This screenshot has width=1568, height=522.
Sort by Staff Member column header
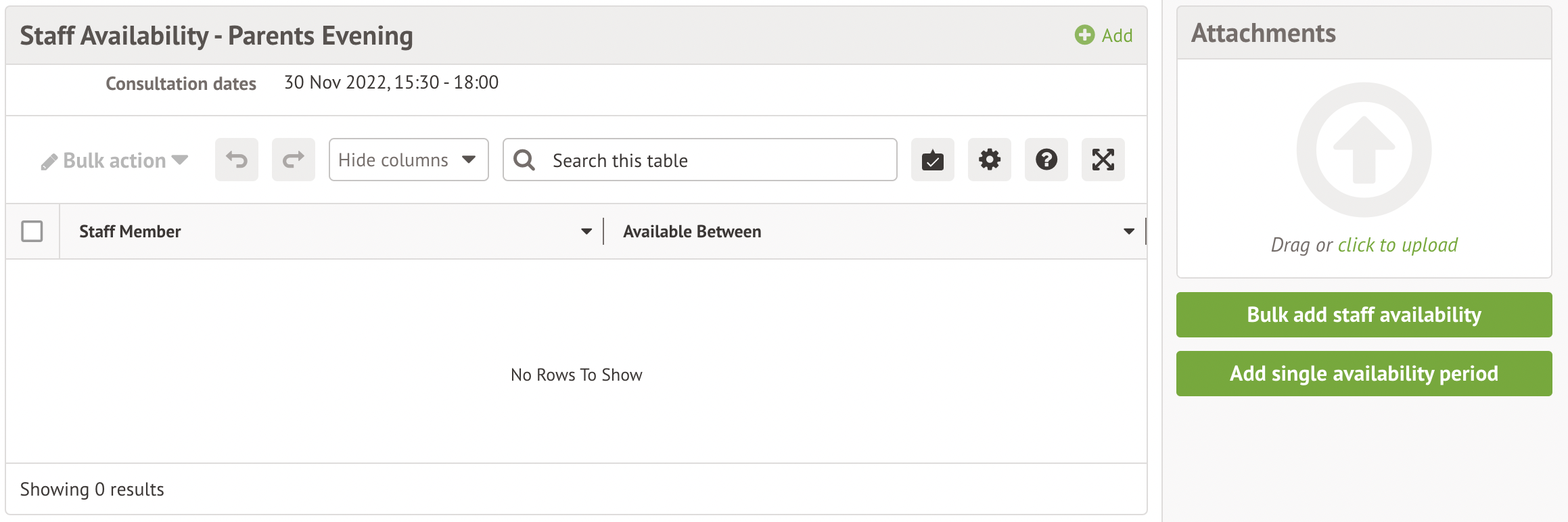[x=130, y=231]
